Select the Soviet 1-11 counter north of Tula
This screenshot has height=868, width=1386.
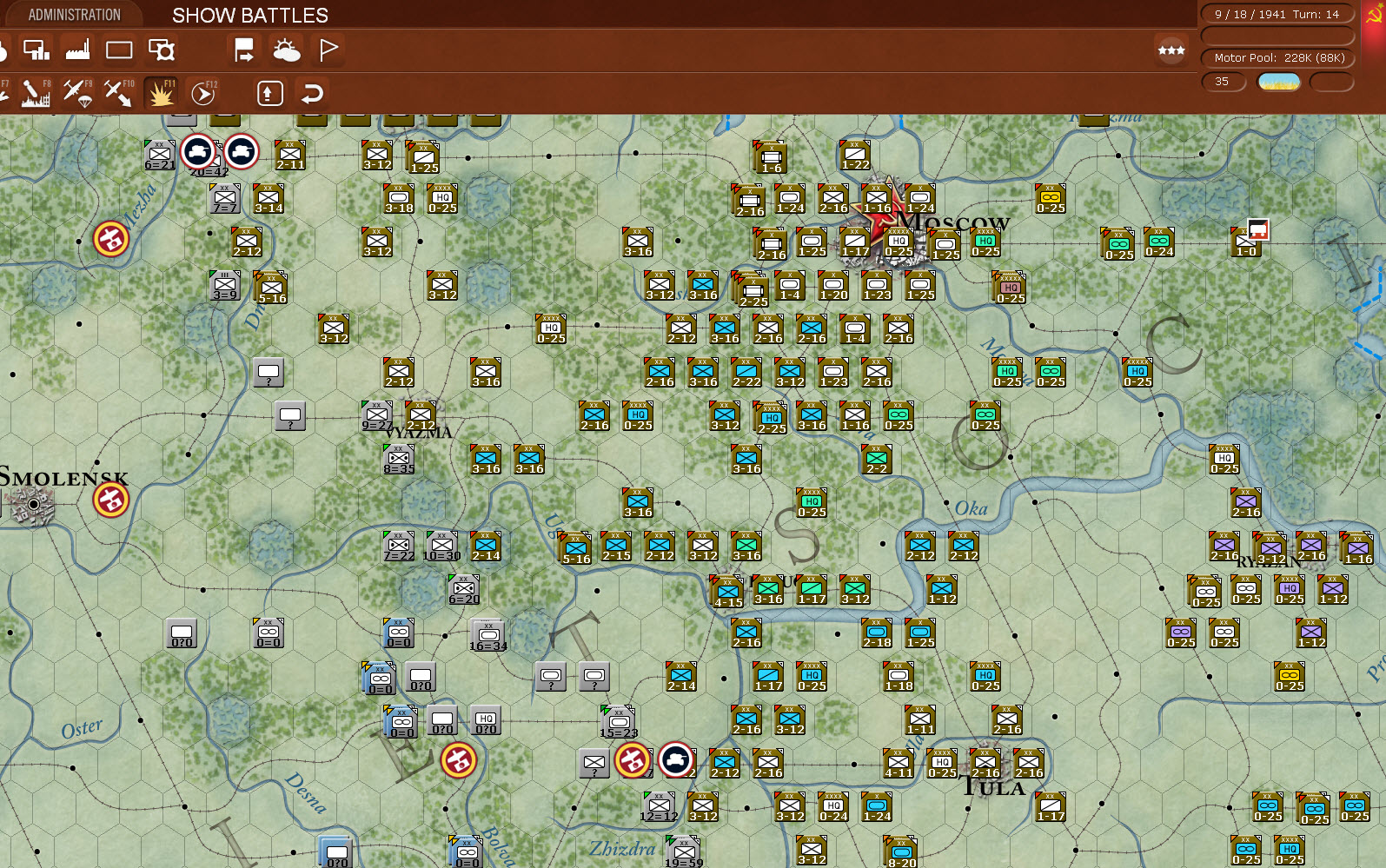(x=920, y=720)
